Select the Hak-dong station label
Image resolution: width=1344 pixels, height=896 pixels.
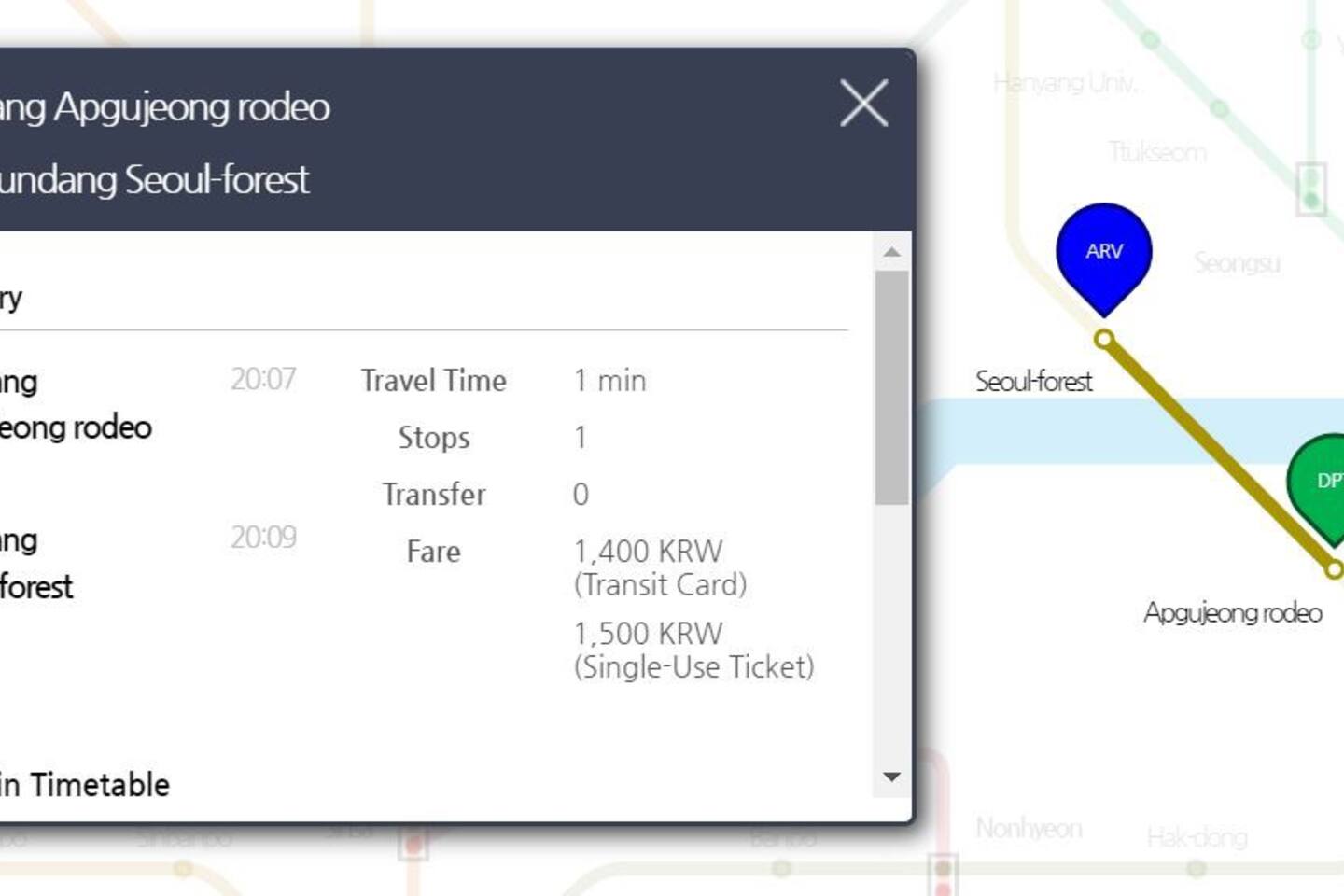(1197, 837)
